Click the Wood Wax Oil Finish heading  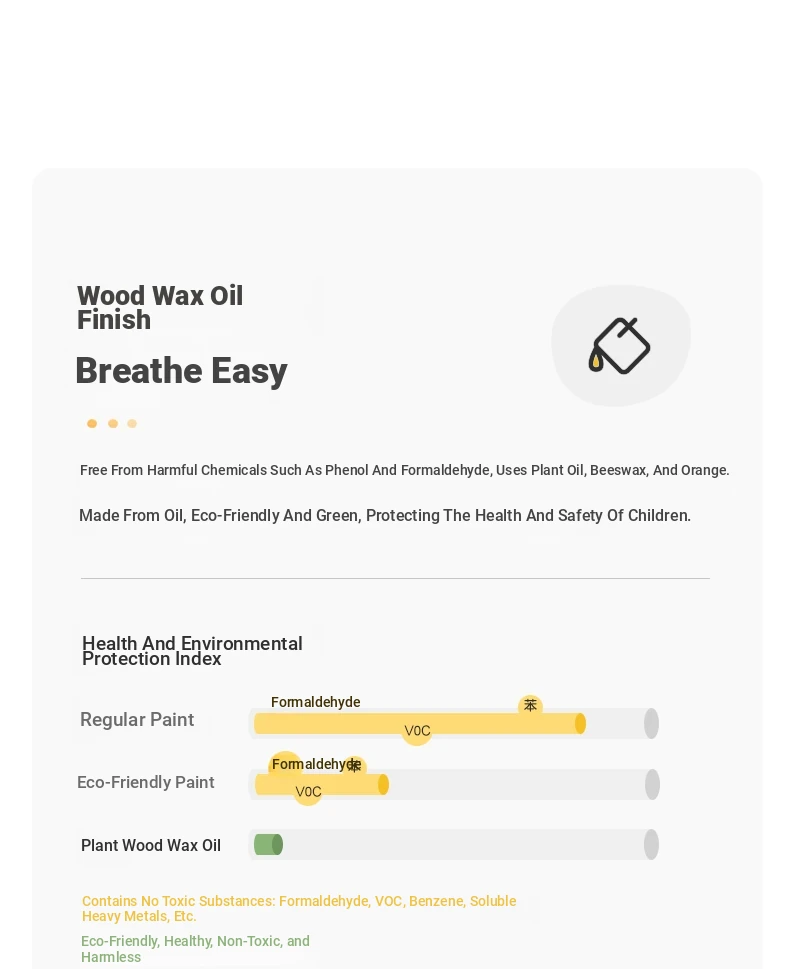click(x=160, y=308)
